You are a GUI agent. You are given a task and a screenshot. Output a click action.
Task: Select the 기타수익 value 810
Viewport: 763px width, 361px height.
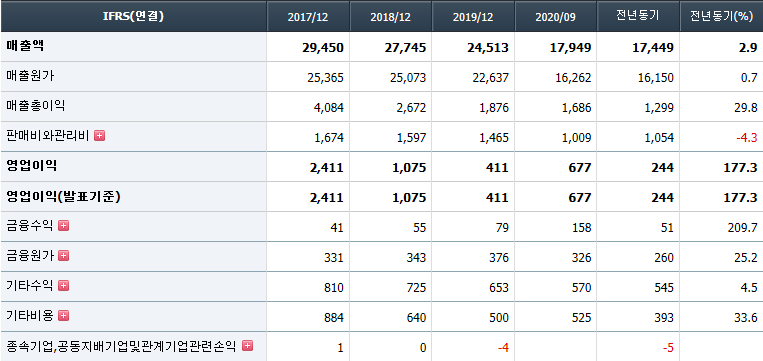(x=334, y=288)
